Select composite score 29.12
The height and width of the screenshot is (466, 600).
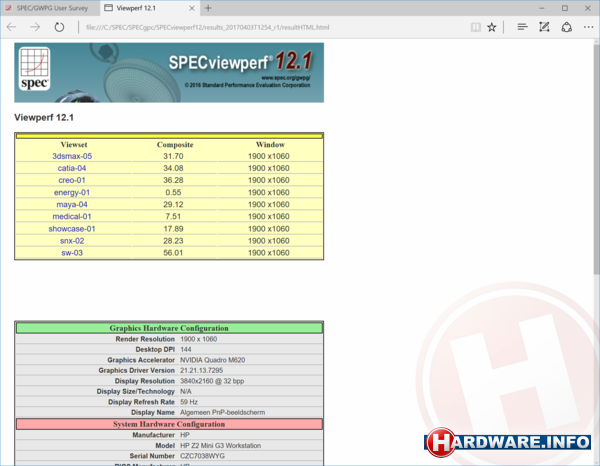pos(173,205)
